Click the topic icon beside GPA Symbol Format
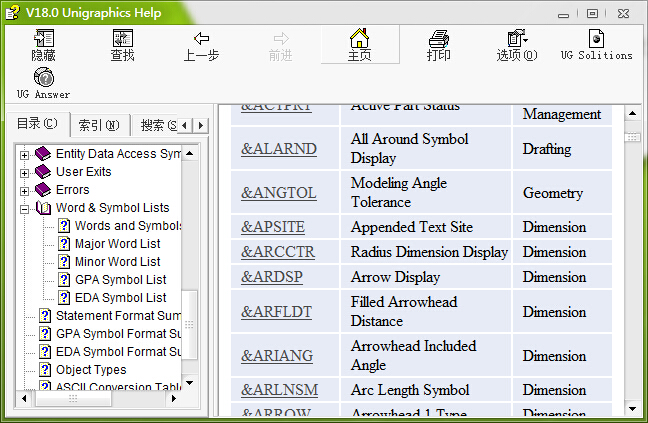The width and height of the screenshot is (648, 423). pyautogui.click(x=45, y=334)
